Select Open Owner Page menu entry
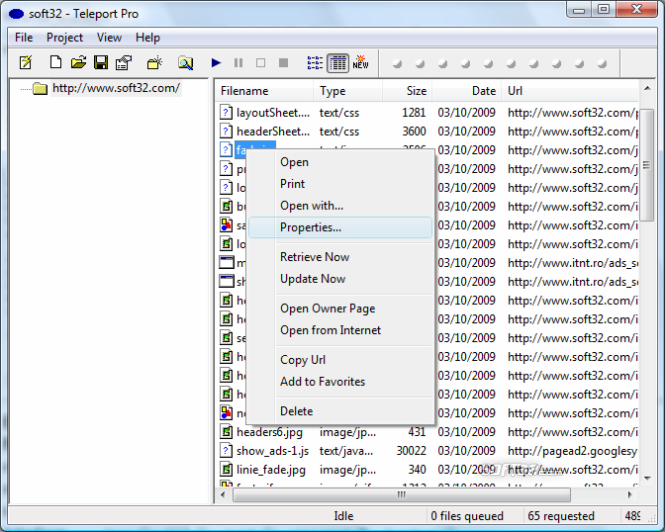The height and width of the screenshot is (532, 665). (x=340, y=308)
